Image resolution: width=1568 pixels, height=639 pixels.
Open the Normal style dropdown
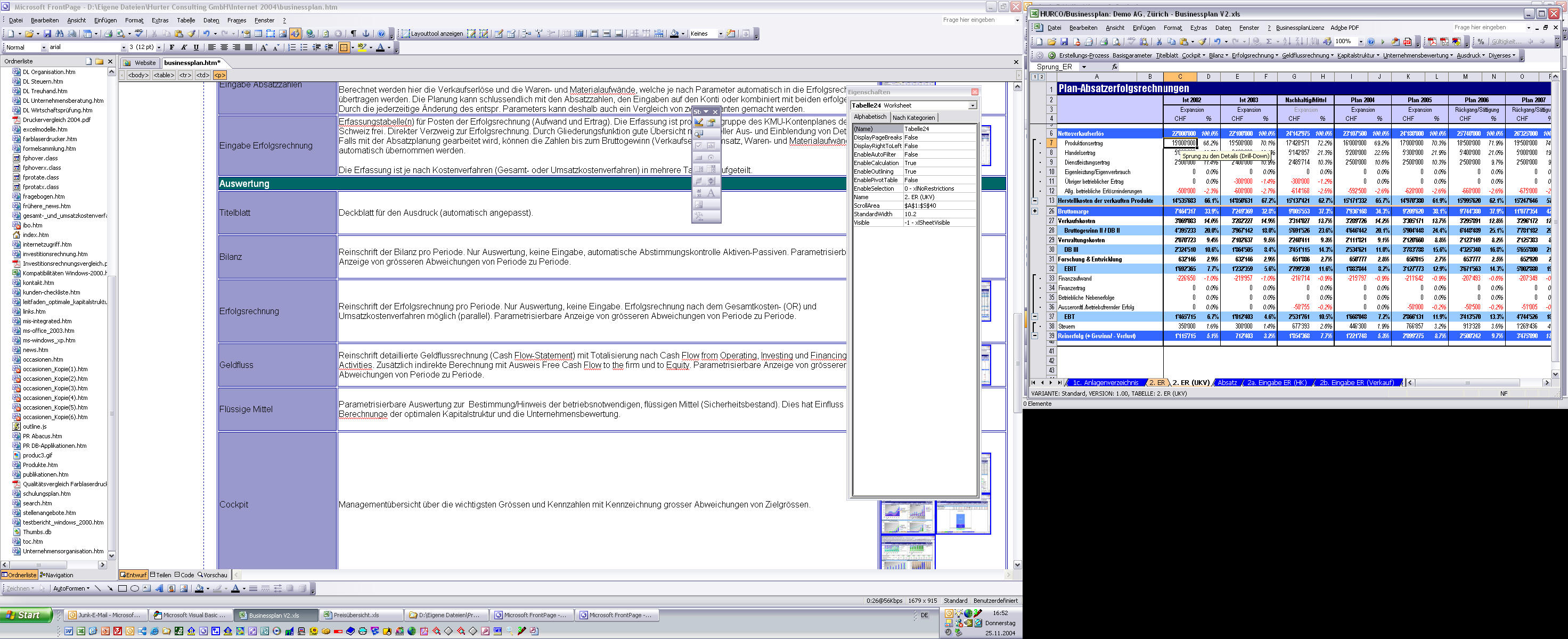tap(43, 47)
